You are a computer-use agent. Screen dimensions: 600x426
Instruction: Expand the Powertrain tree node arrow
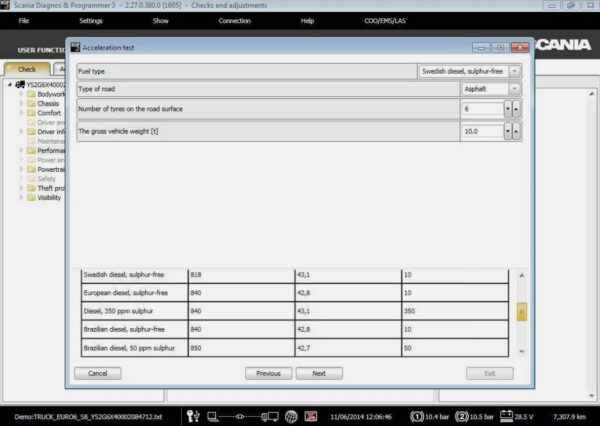click(21, 169)
